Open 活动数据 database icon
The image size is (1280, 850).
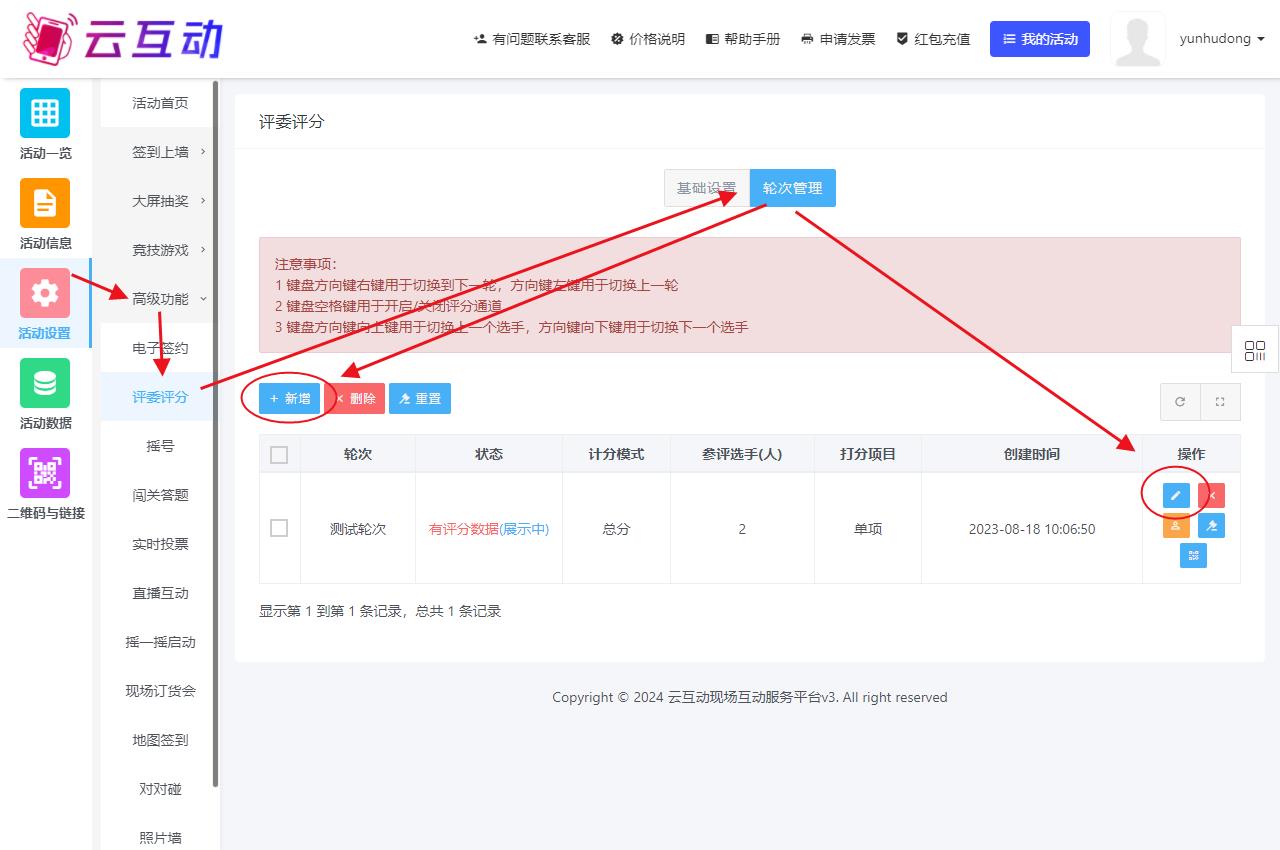click(45, 383)
